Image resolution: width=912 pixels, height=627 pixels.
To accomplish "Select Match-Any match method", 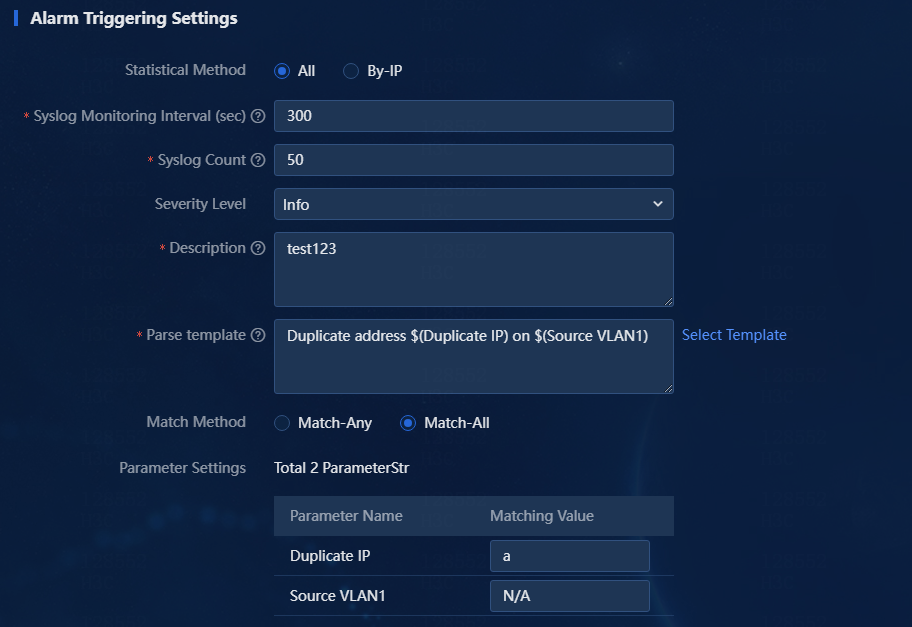I will [282, 423].
